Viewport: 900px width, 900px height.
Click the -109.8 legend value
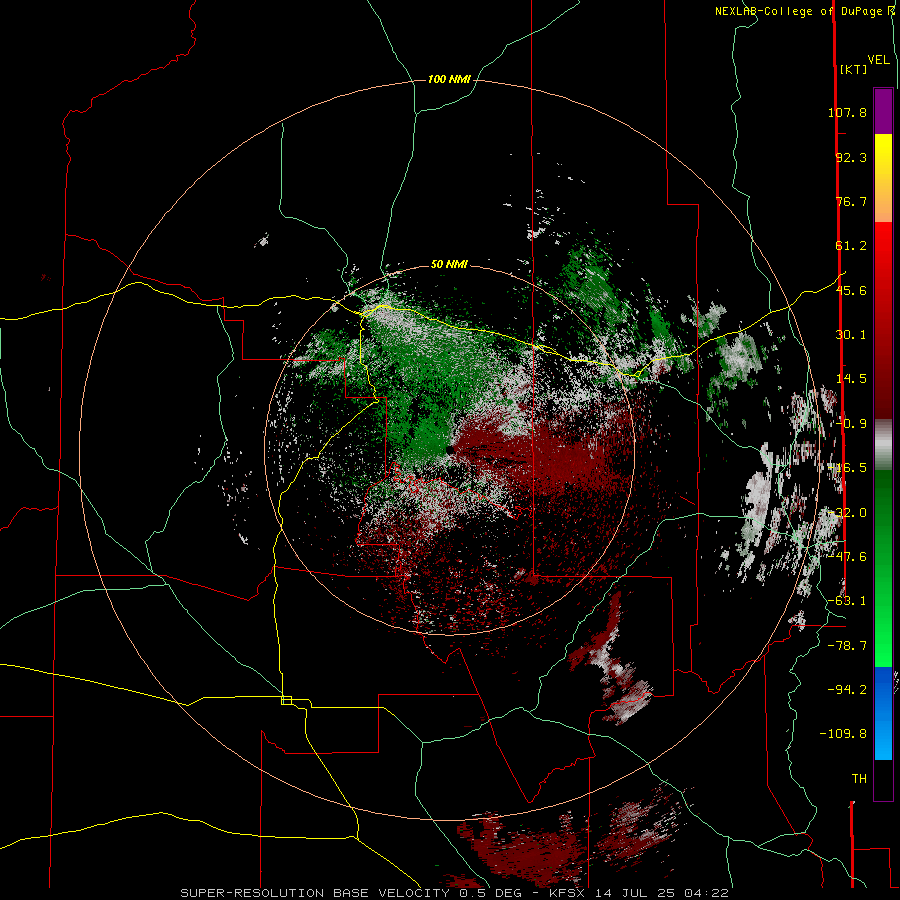(x=843, y=734)
